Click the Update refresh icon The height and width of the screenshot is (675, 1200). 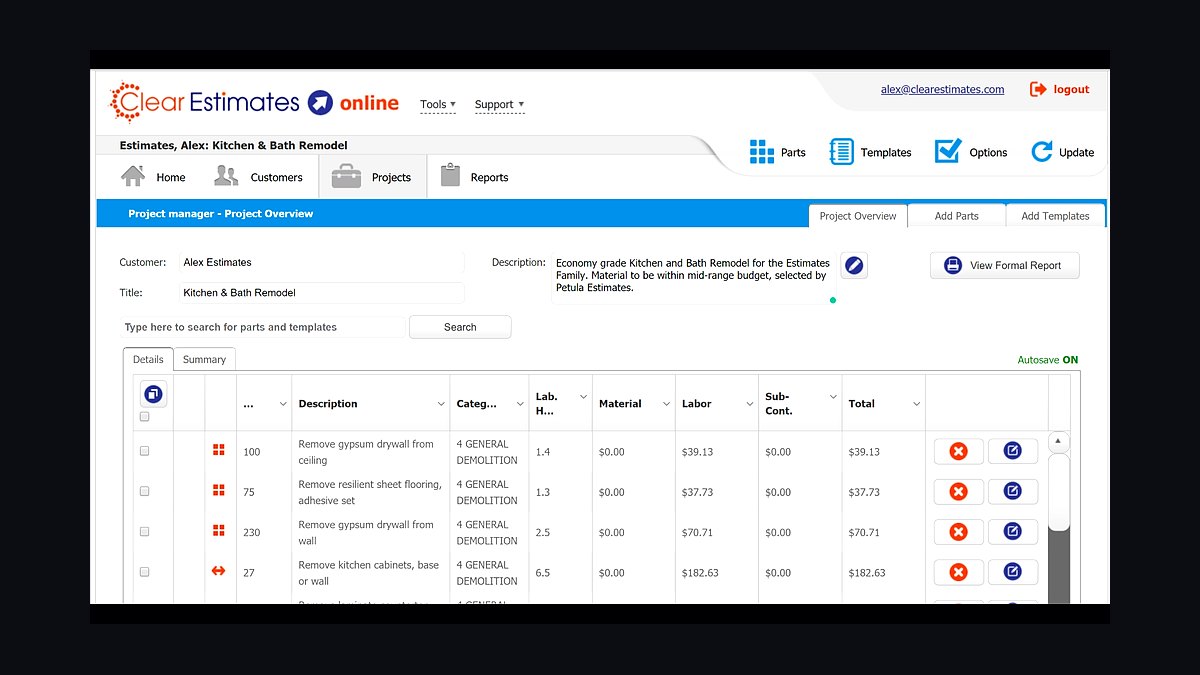[1042, 152]
